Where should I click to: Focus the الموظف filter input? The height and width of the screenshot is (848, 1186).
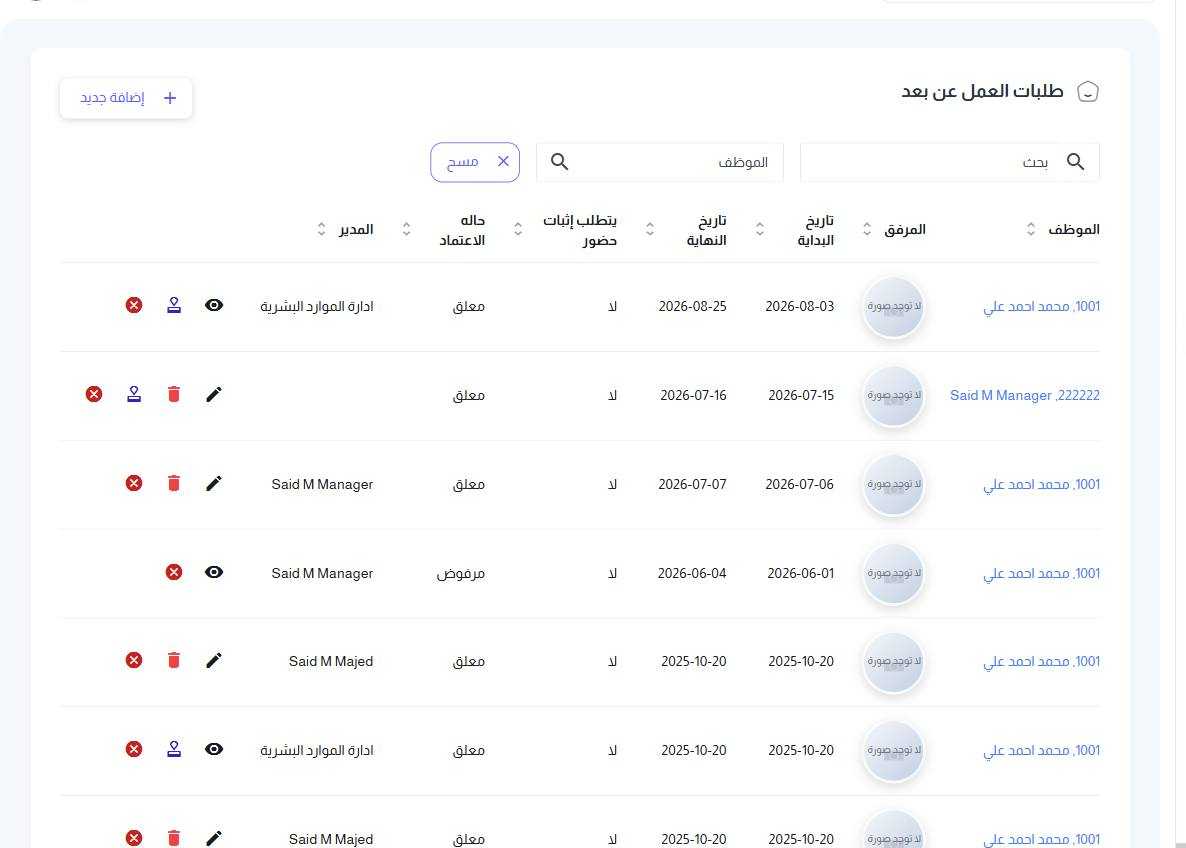[x=660, y=162]
